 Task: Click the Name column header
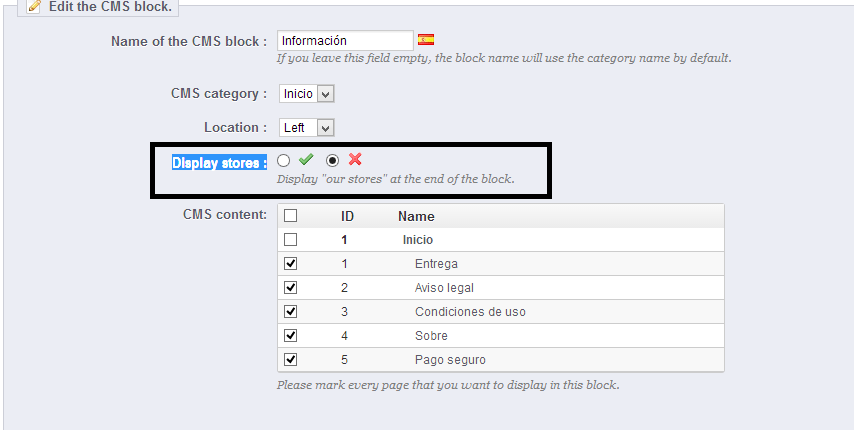coord(416,216)
